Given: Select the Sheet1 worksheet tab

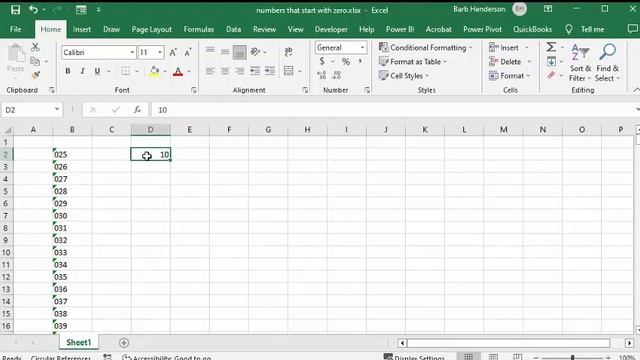Looking at the screenshot, I should [x=79, y=343].
